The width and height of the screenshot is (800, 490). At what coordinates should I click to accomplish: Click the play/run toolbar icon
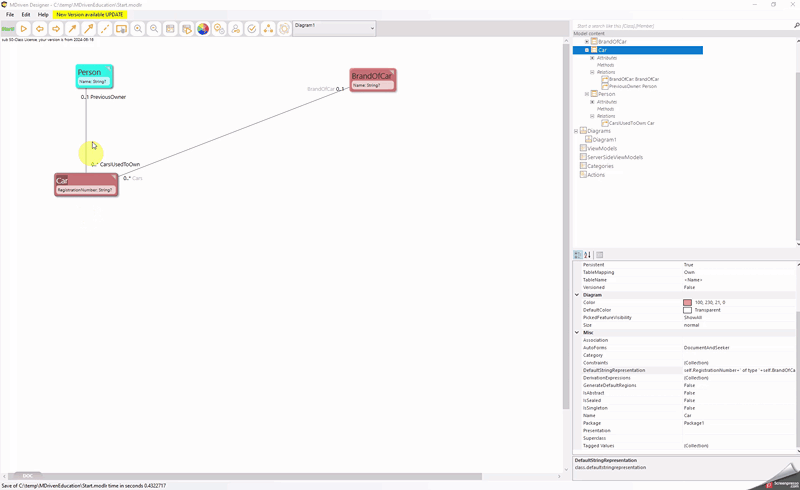[24, 29]
